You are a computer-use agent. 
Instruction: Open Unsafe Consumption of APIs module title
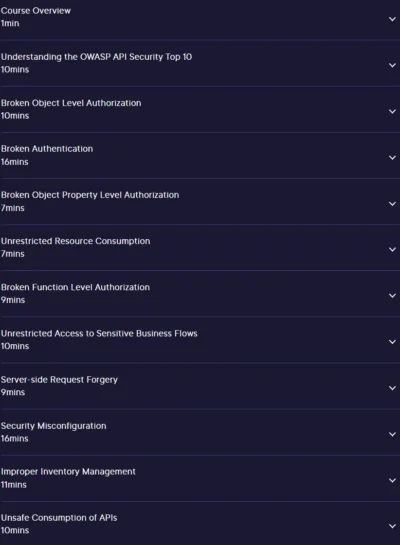tap(59, 518)
